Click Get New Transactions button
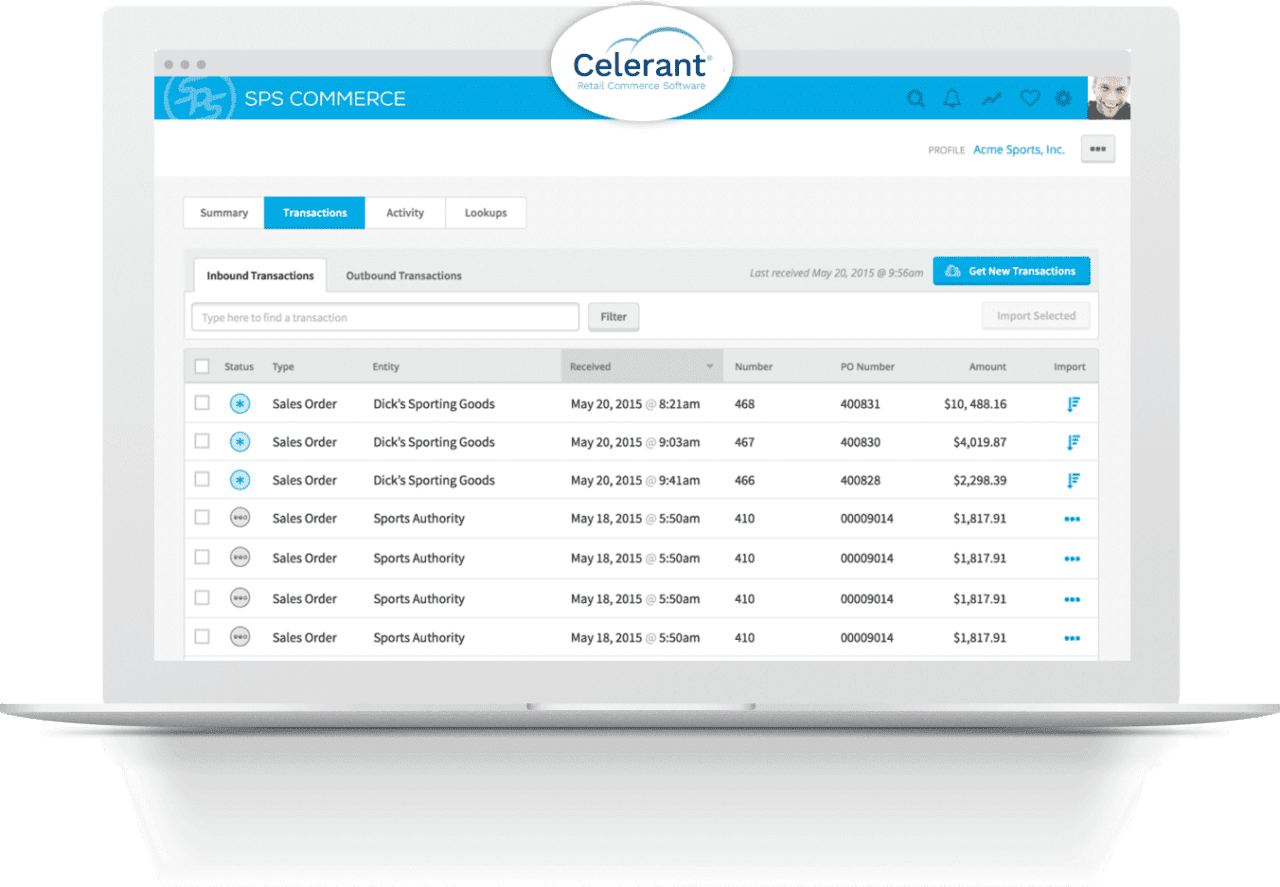This screenshot has width=1280, height=887. (x=1012, y=271)
